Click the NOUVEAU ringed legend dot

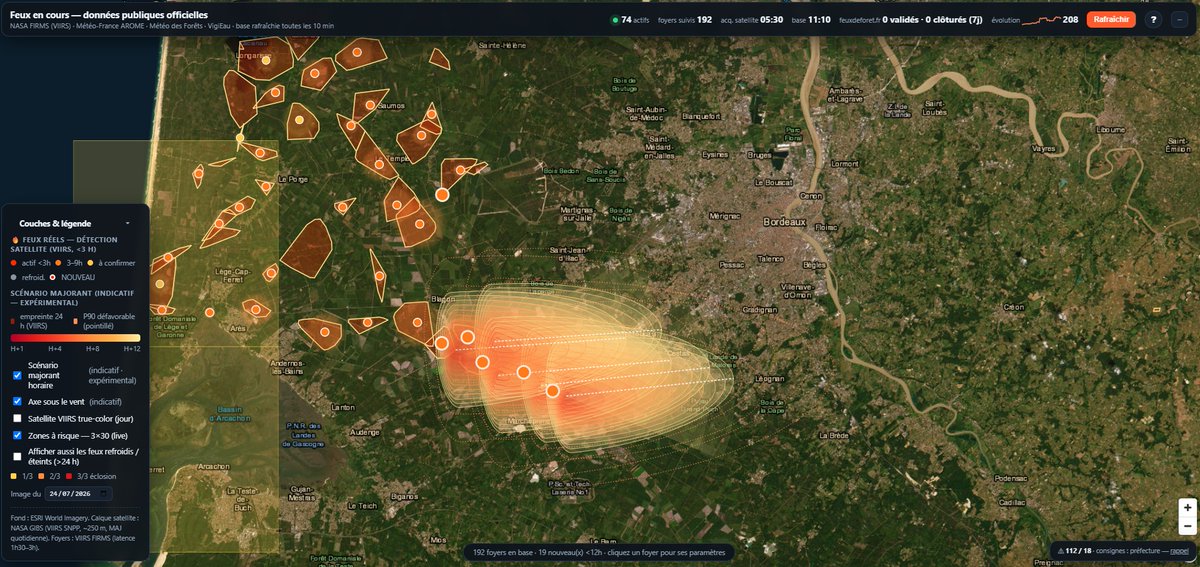[53, 277]
